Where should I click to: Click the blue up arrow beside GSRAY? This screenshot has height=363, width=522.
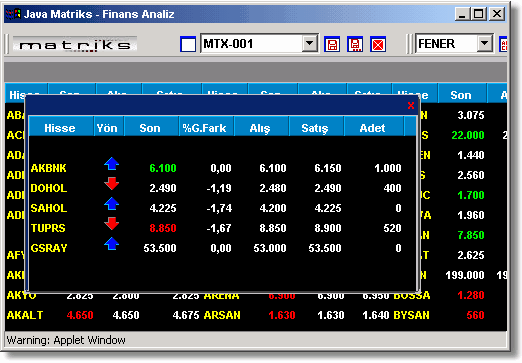[112, 244]
